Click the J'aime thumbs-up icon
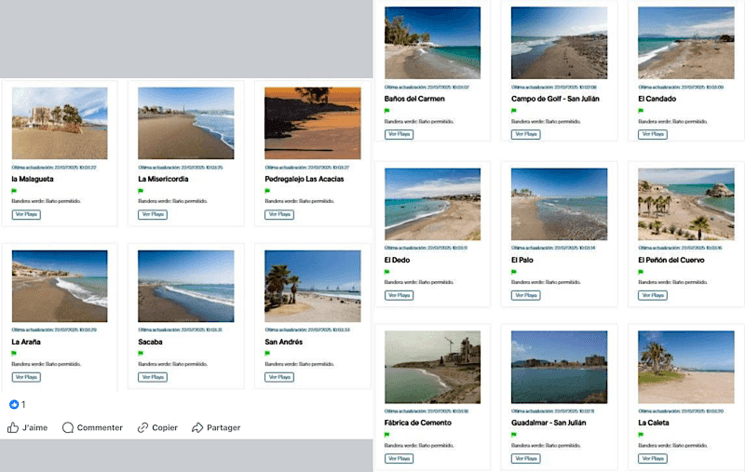745x472 pixels. click(x=13, y=428)
